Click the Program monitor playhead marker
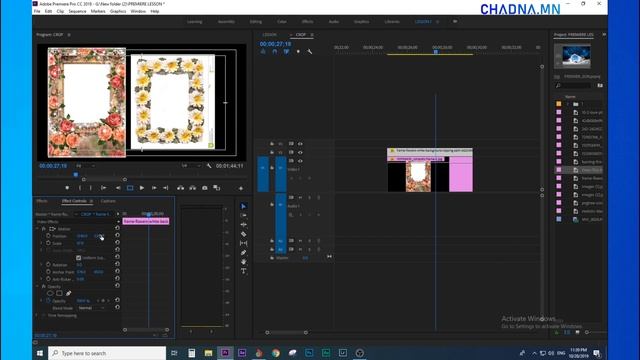Viewport: 640px width, 360px height. [76, 175]
